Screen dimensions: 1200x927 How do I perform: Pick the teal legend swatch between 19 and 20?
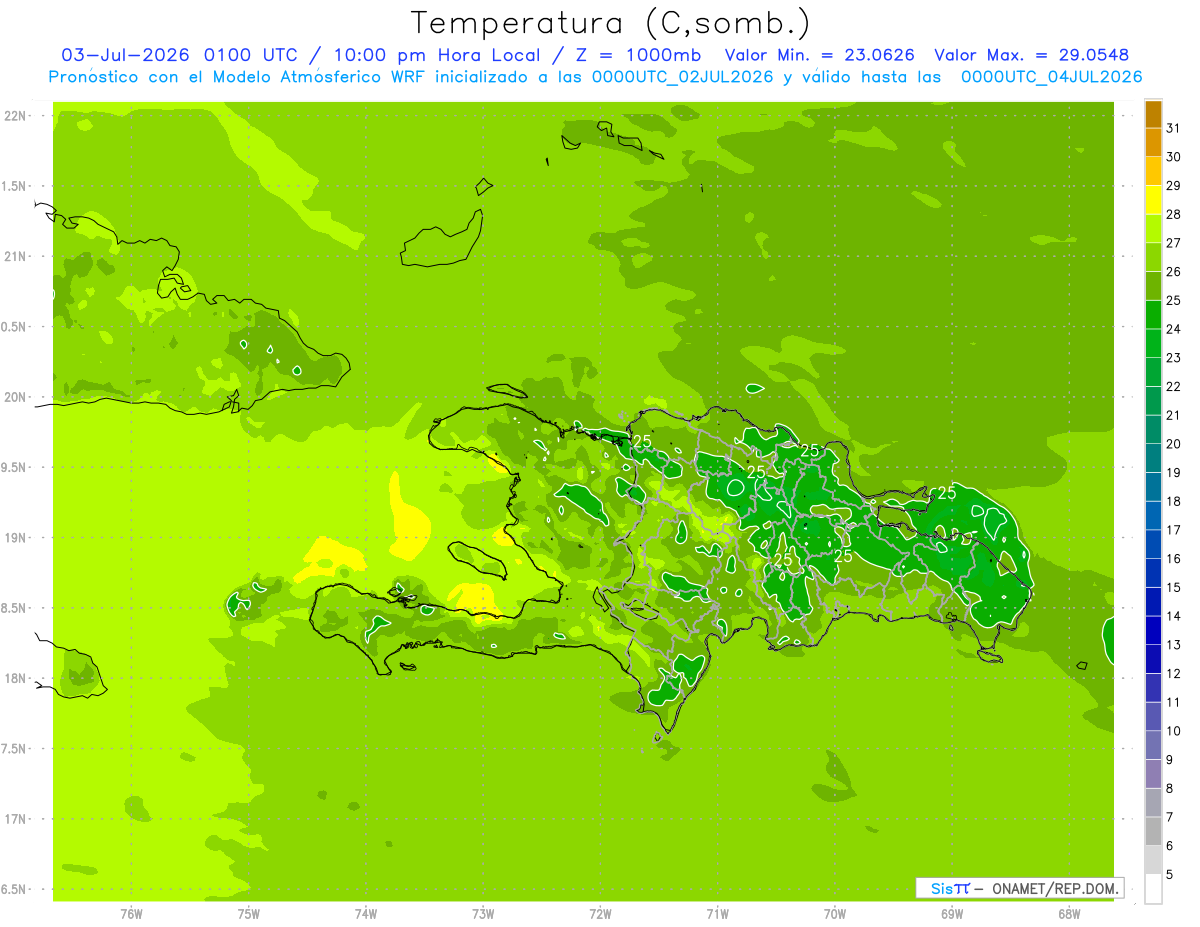click(1153, 458)
